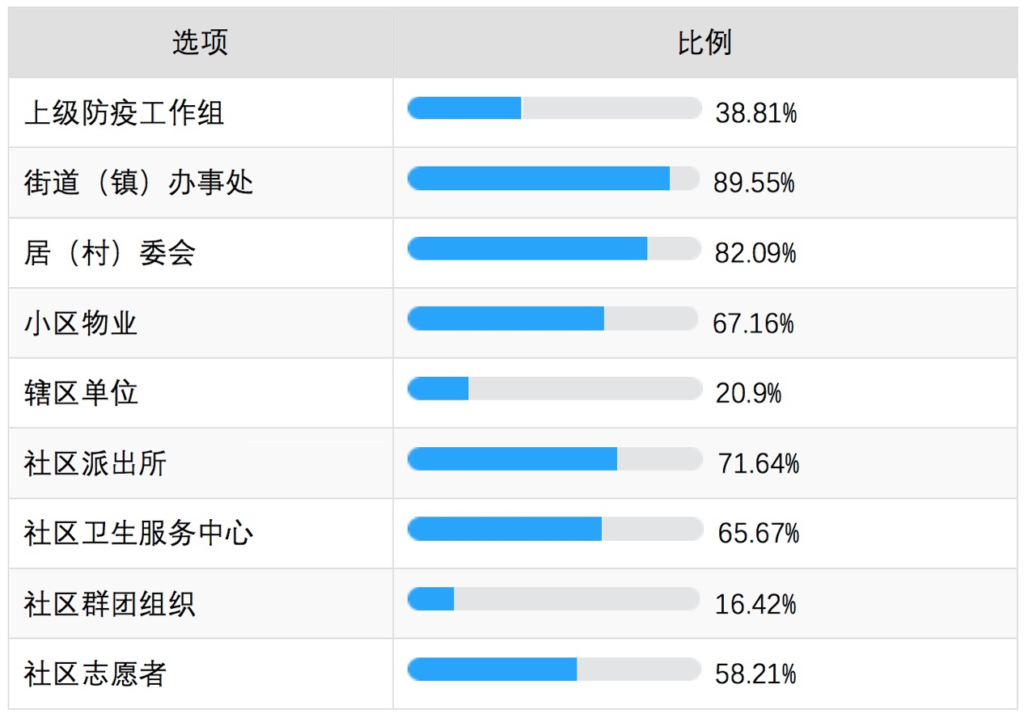The width and height of the screenshot is (1024, 718).
Task: Click the 16.42% progress bar
Action: [x=553, y=599]
